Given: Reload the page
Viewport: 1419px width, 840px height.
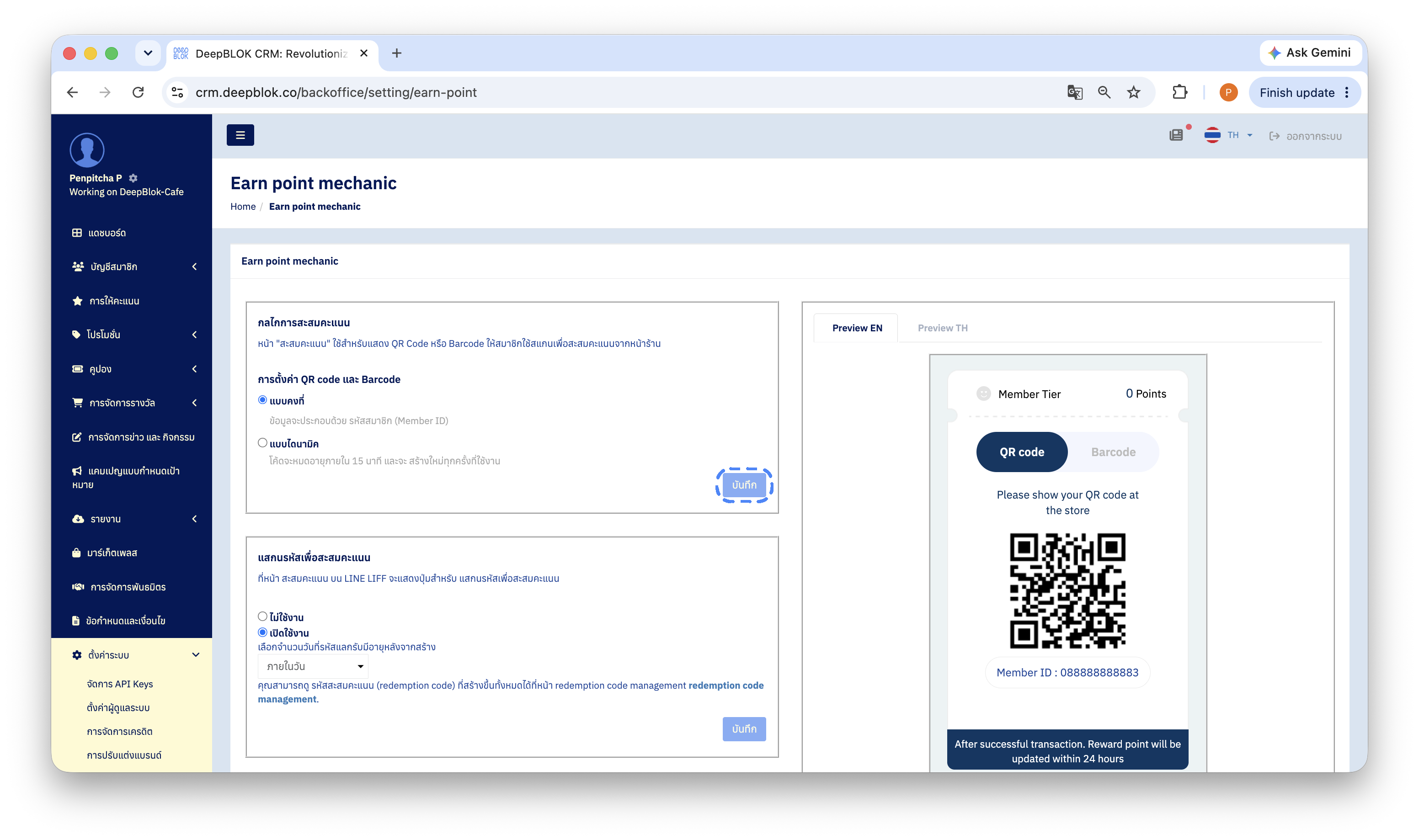Looking at the screenshot, I should point(138,92).
